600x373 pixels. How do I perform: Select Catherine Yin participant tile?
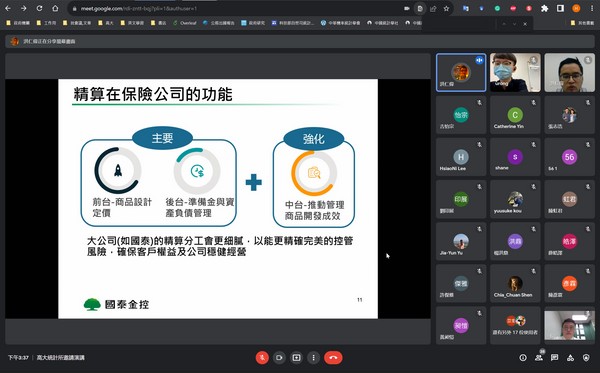pyautogui.click(x=515, y=115)
